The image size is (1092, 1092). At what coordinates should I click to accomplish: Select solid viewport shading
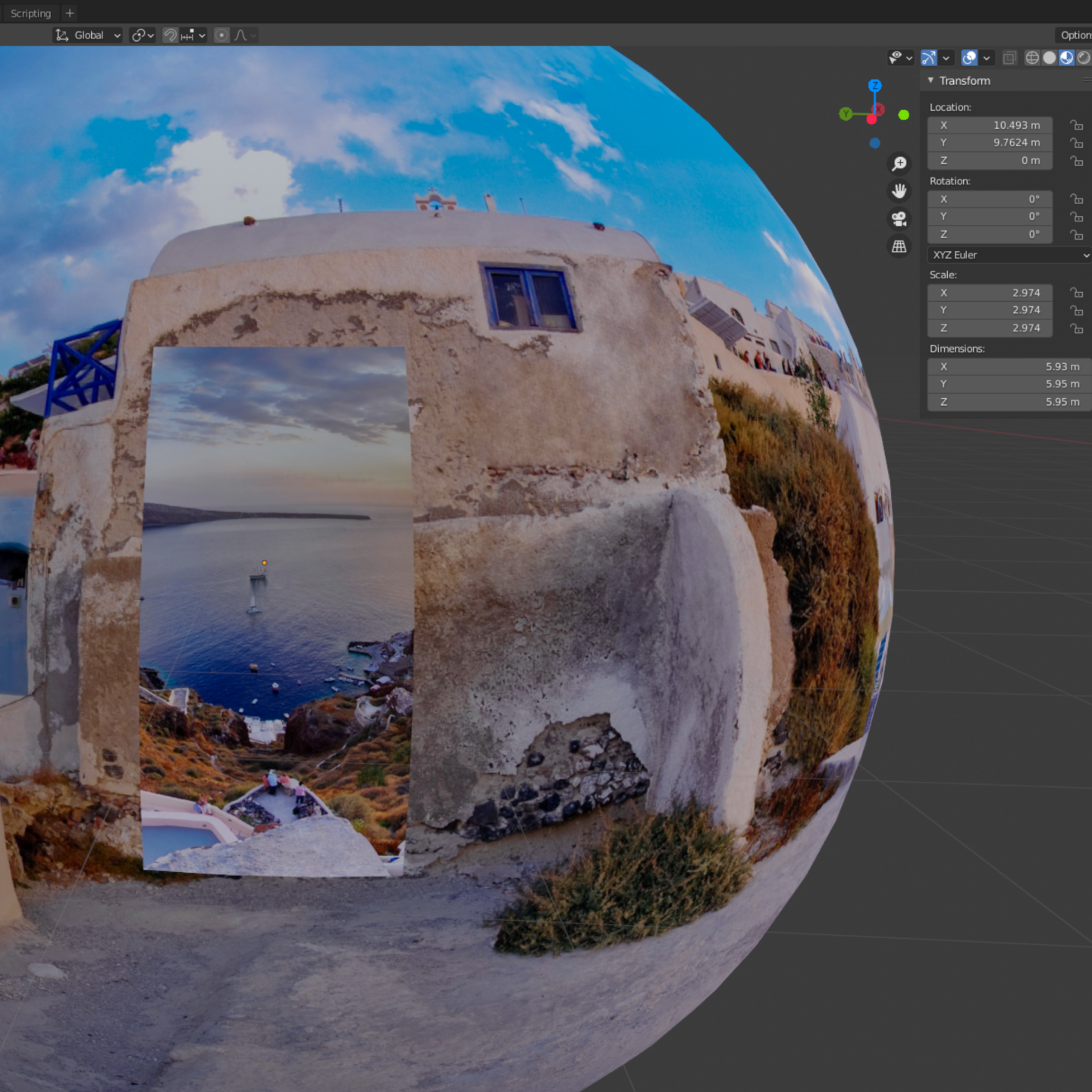pos(1050,58)
